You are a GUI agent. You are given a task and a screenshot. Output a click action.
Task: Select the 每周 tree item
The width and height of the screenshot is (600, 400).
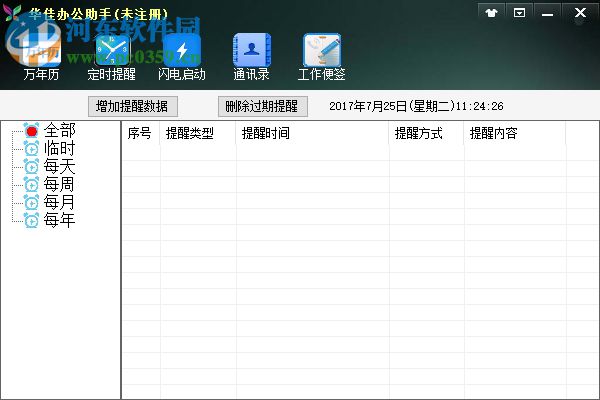point(59,184)
